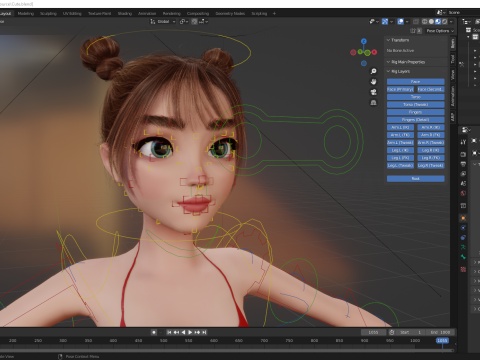Toggle Face rig layer button

(415, 81)
